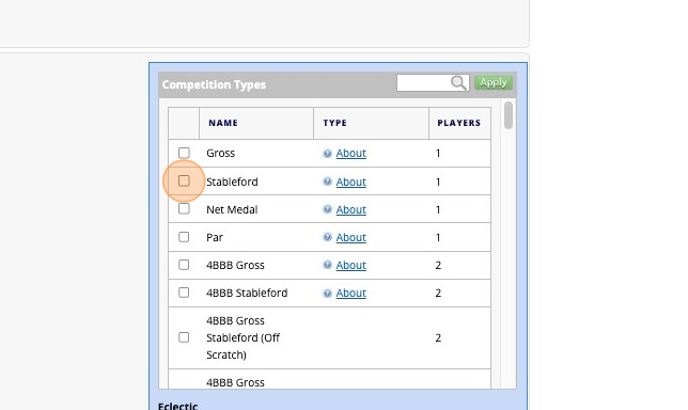The width and height of the screenshot is (688, 410).
Task: Click the Players column header
Action: point(459,123)
